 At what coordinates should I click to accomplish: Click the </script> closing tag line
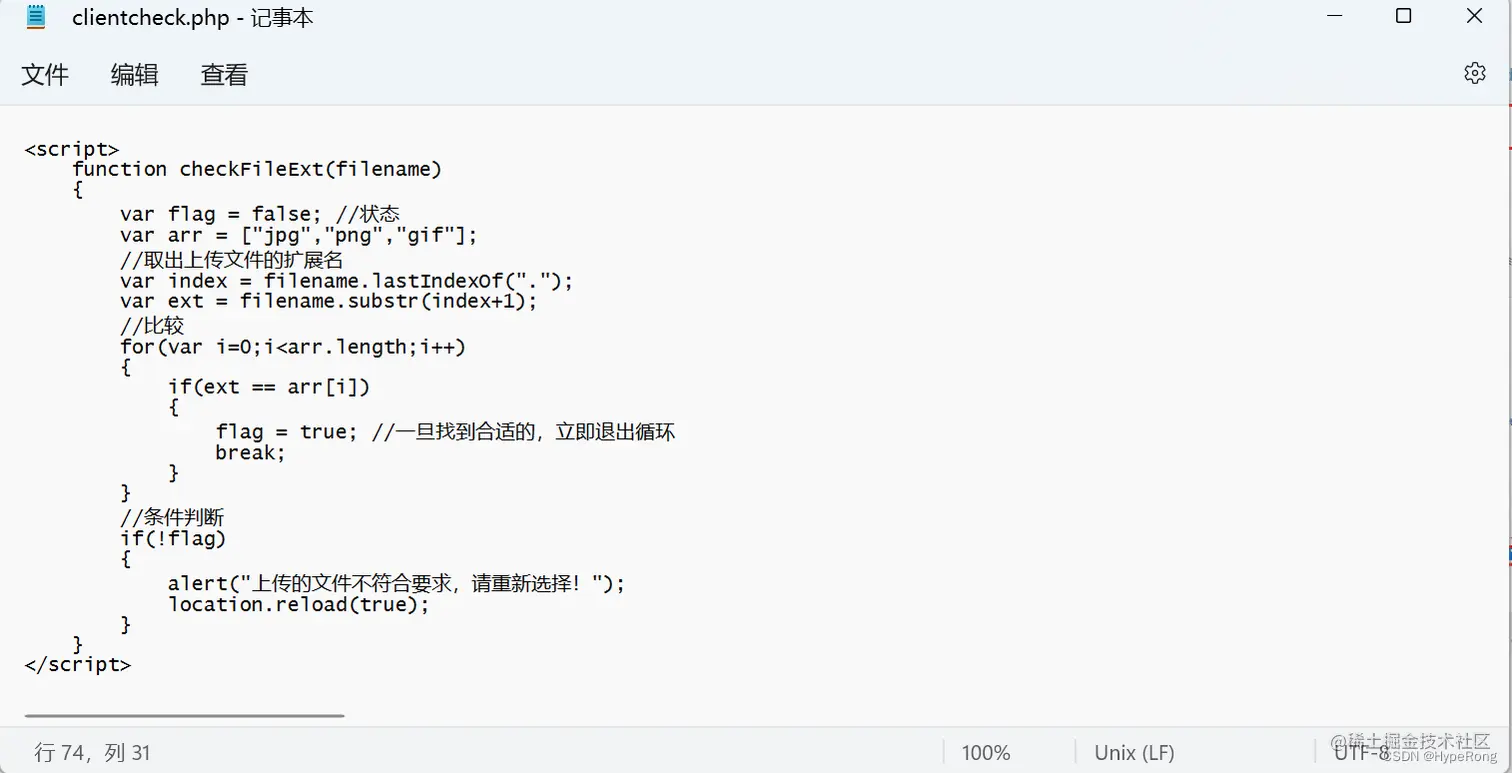click(77, 664)
